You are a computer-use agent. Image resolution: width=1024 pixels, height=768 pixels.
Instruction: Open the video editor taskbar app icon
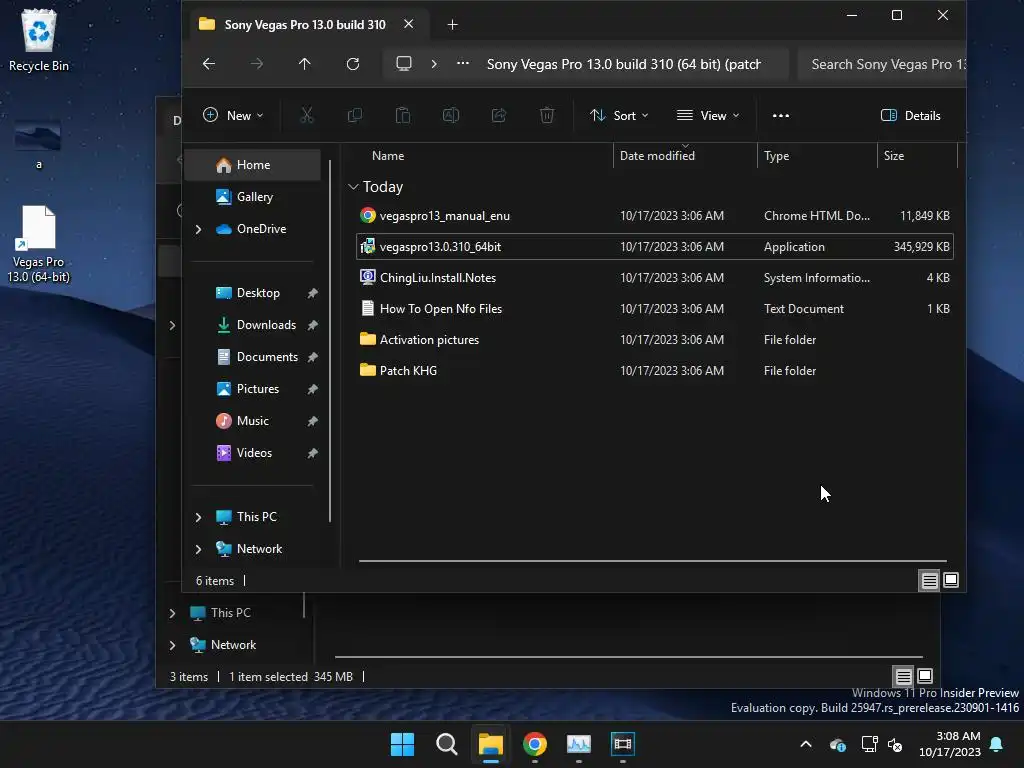point(622,744)
